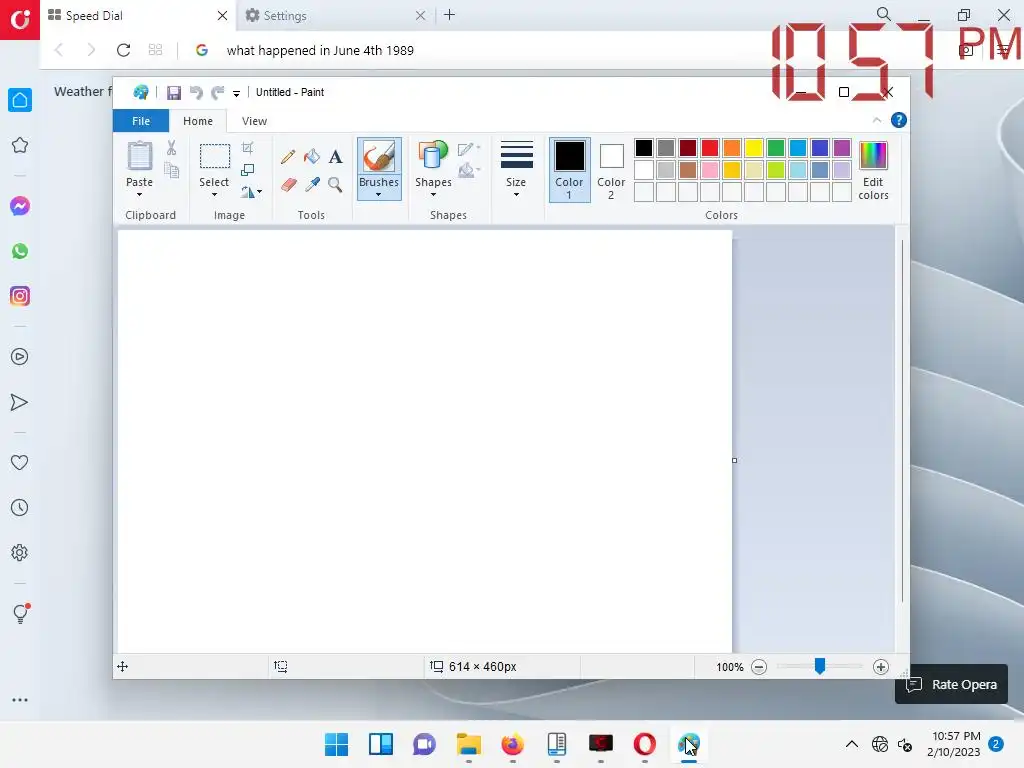The image size is (1024, 768).
Task: Click the zoom slider thumb
Action: coord(820,666)
